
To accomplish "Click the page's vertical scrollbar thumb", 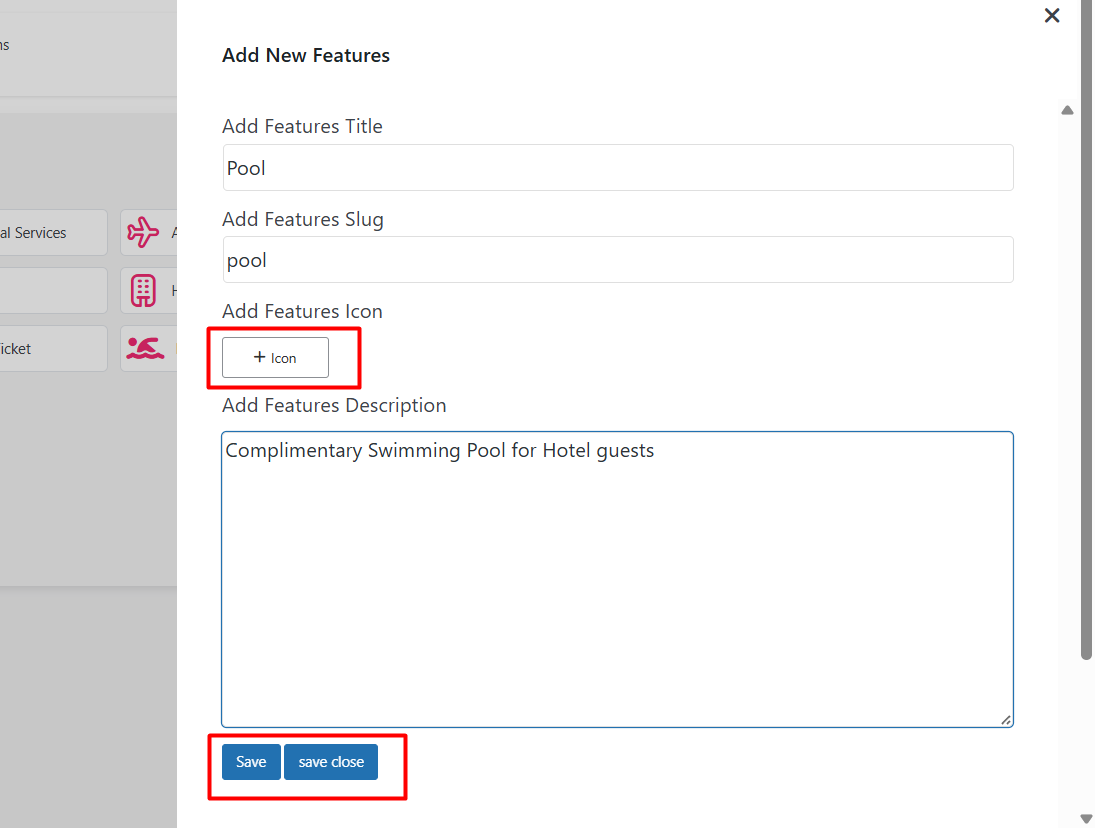I will point(1086,330).
